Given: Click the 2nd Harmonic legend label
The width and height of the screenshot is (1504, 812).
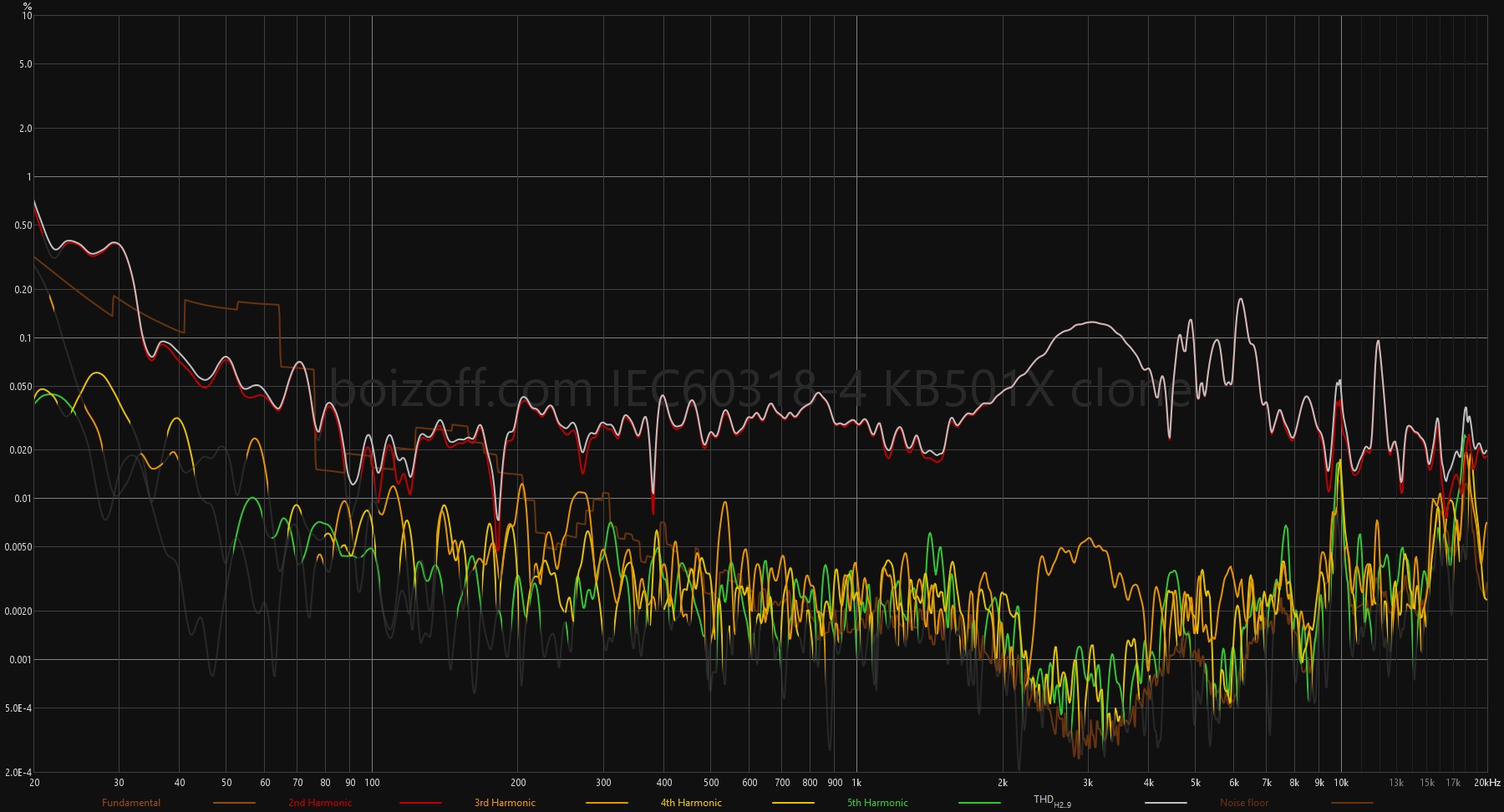Looking at the screenshot, I should point(320,803).
